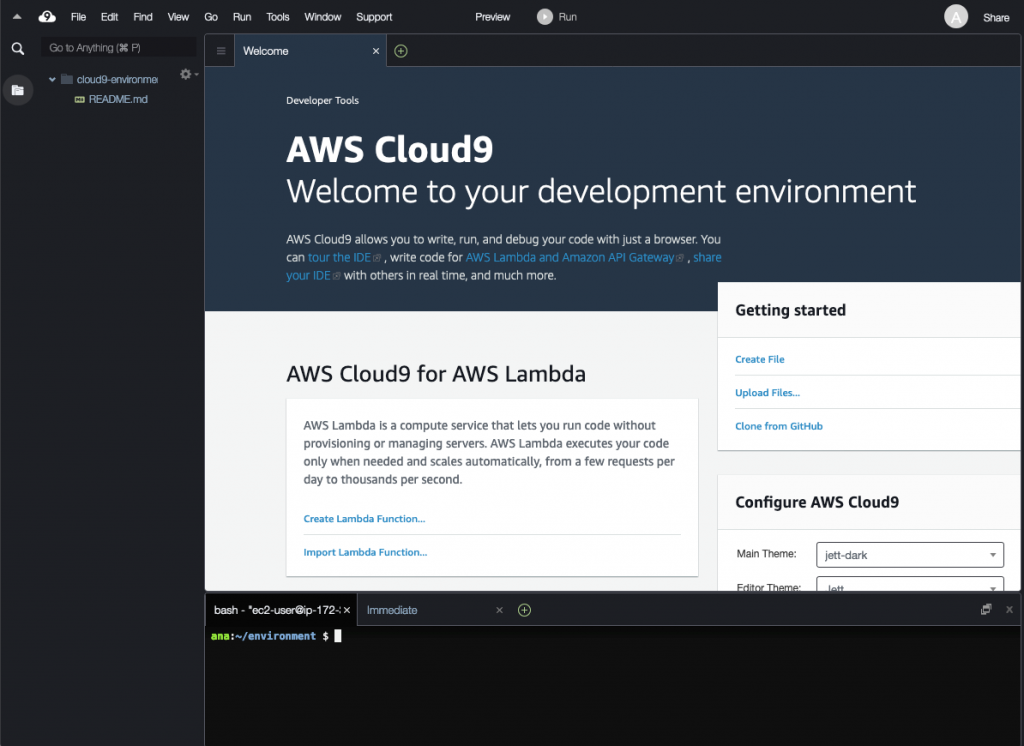This screenshot has width=1024, height=746.
Task: Open the editor pane tab list menu icon
Action: (221, 51)
